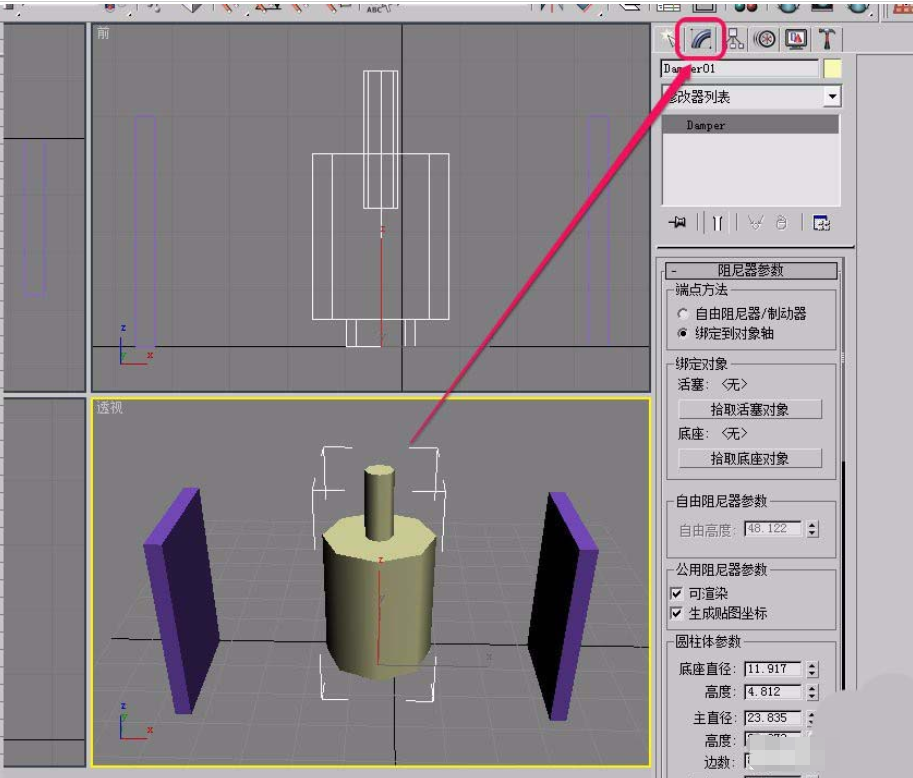This screenshot has width=913, height=778.
Task: Open the object color swatch
Action: click(x=832, y=69)
